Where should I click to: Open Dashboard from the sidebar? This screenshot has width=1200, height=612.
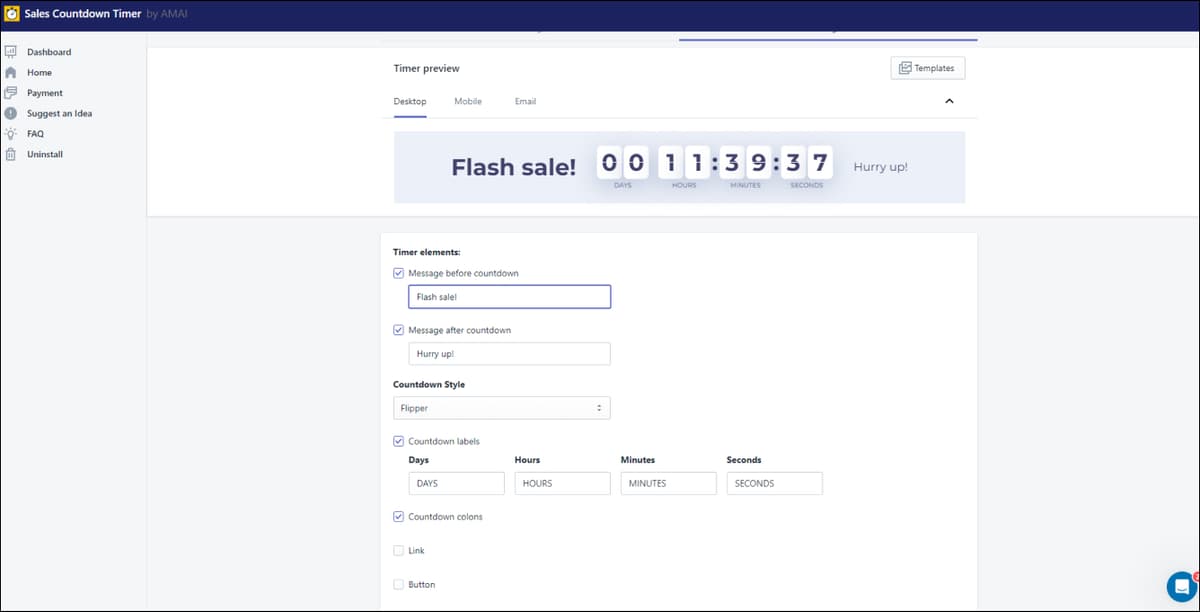(49, 52)
